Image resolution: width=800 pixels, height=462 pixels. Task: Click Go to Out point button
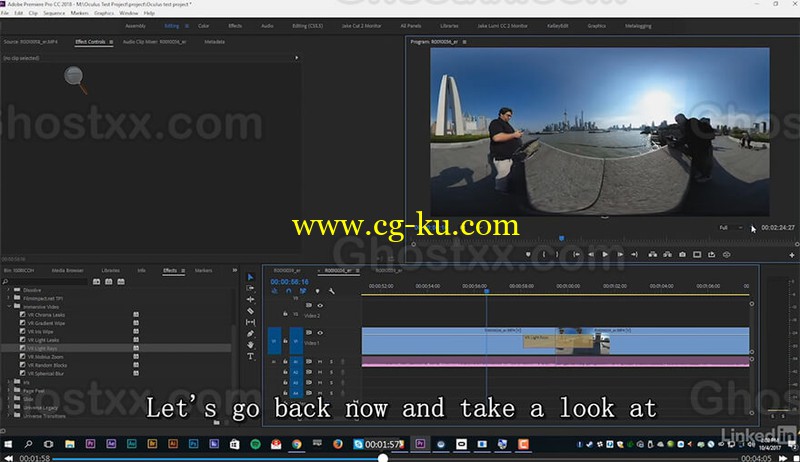[x=634, y=254]
